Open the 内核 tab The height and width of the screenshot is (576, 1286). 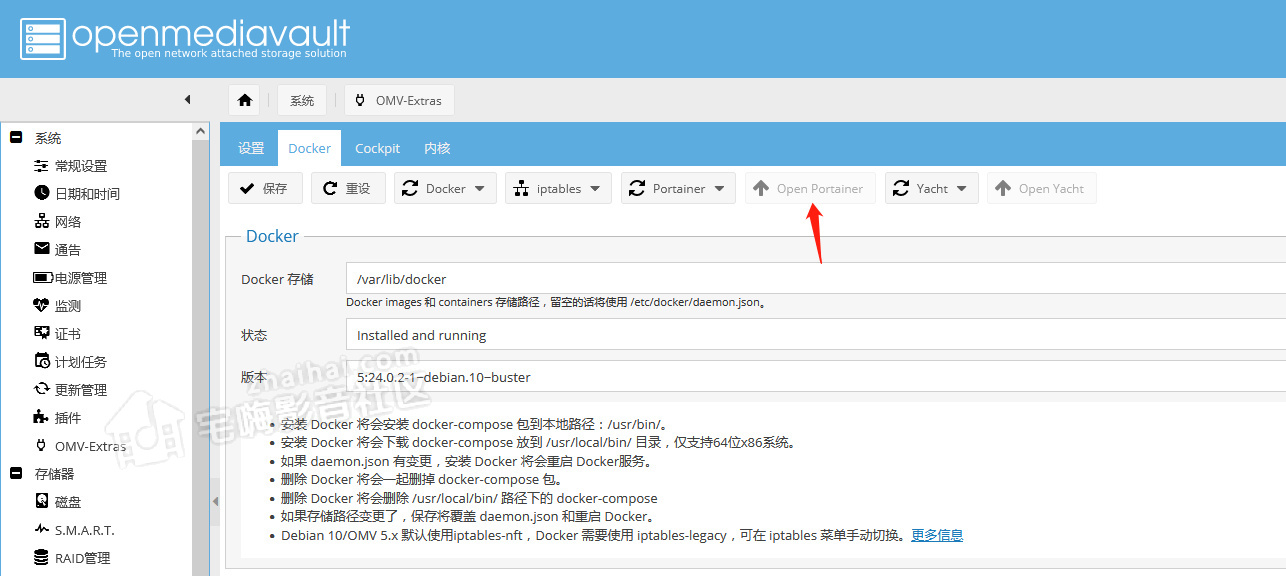437,148
